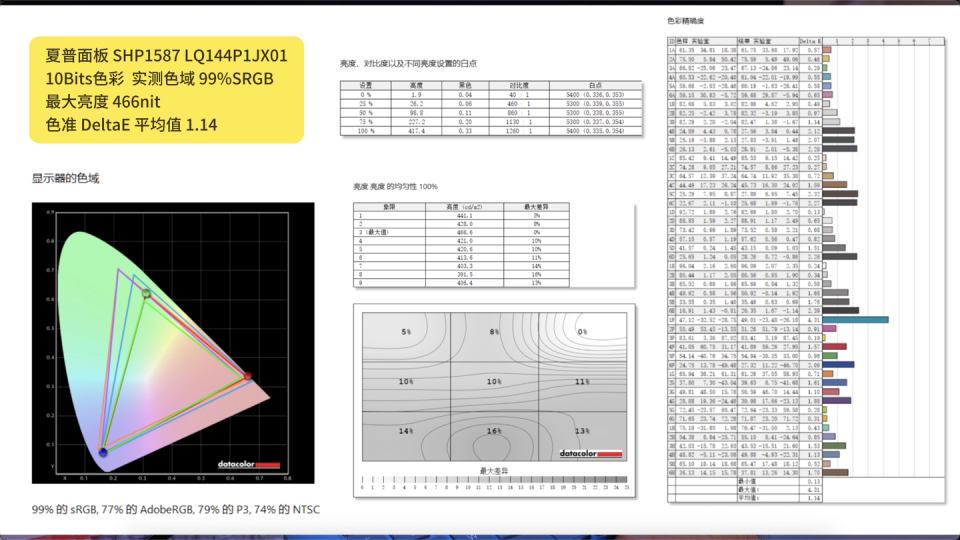This screenshot has width=960, height=540.
Task: Click the 设置 column header
Action: 366,86
